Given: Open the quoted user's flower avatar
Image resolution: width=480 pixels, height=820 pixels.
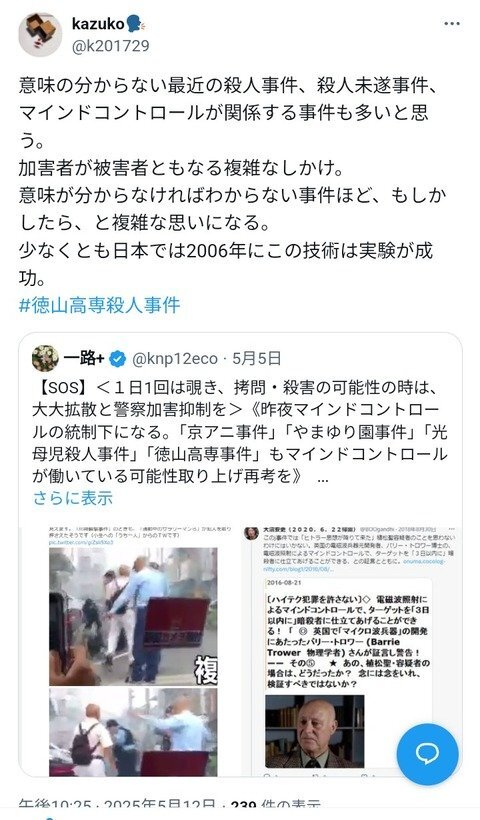Looking at the screenshot, I should [x=45, y=359].
